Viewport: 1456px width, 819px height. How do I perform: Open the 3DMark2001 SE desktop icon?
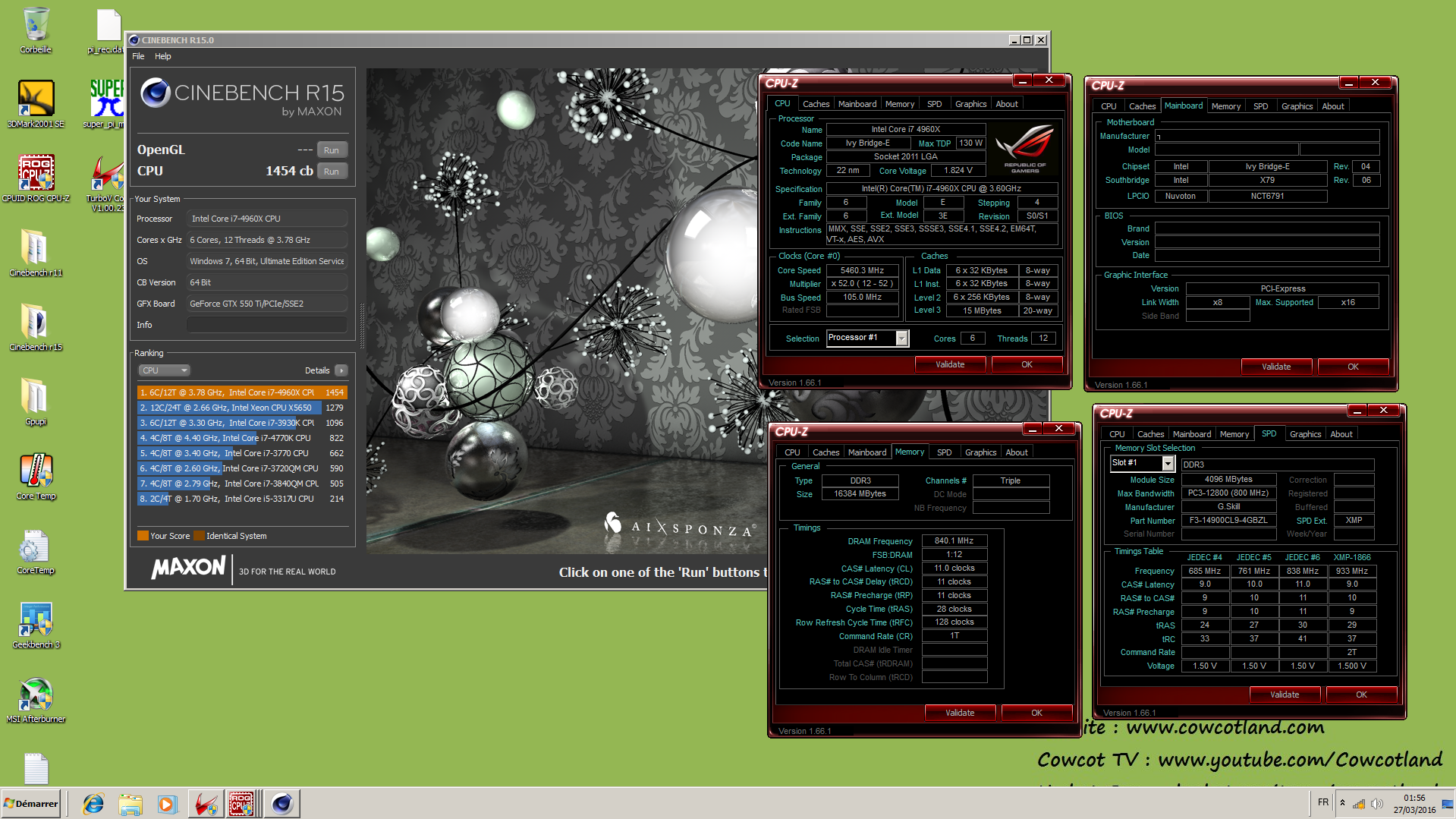36,104
